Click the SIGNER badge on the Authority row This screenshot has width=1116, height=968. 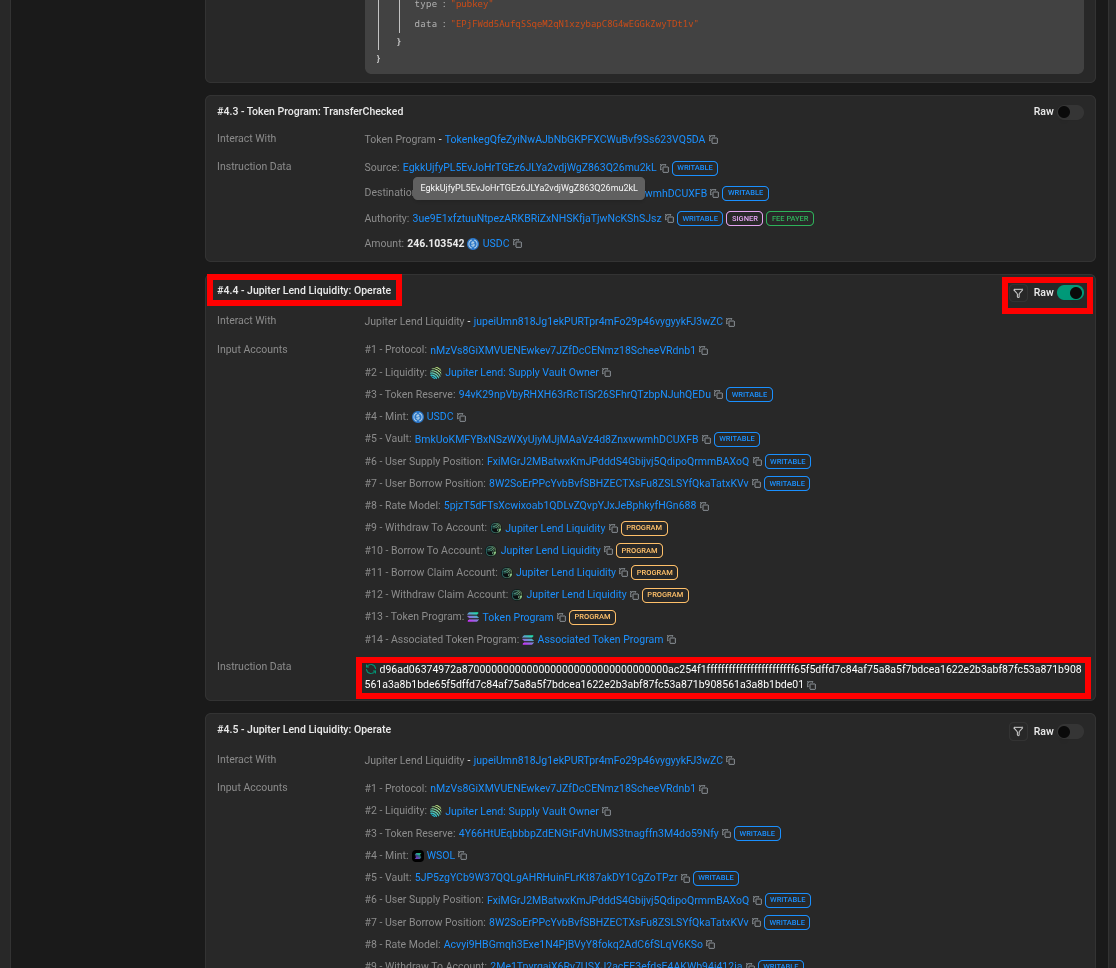point(744,219)
